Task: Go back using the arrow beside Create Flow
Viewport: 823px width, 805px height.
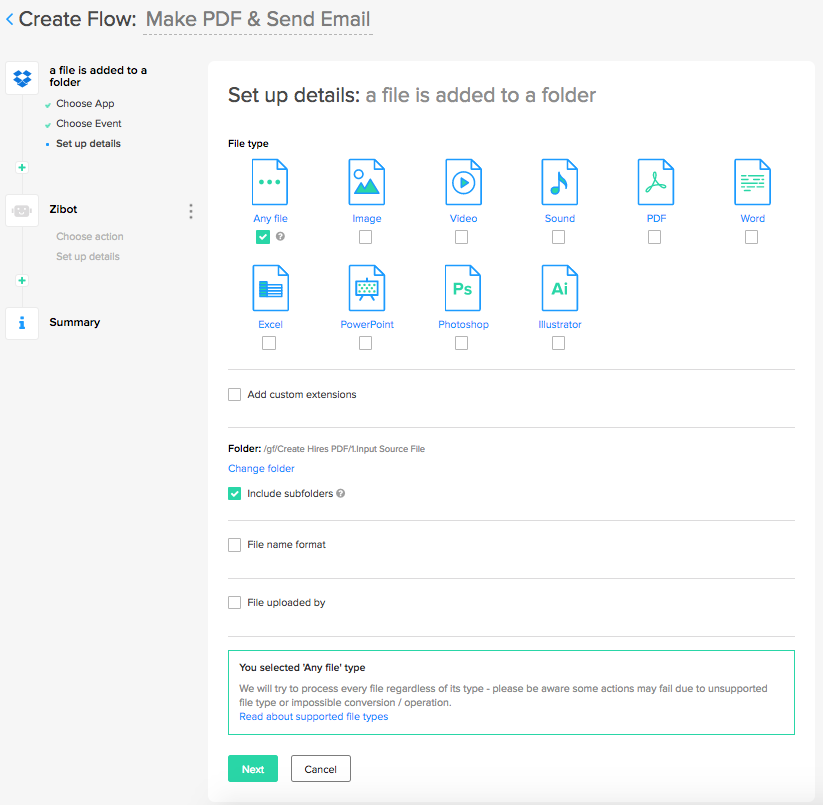Action: tap(10, 19)
